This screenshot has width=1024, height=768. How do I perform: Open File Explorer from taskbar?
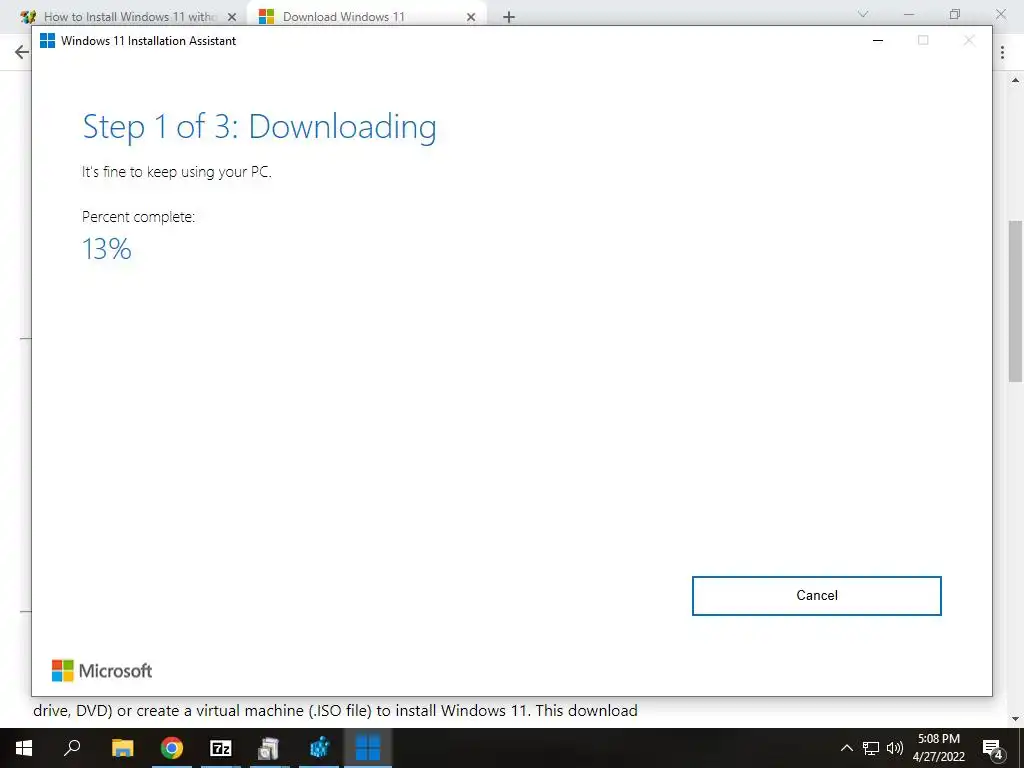tap(122, 748)
